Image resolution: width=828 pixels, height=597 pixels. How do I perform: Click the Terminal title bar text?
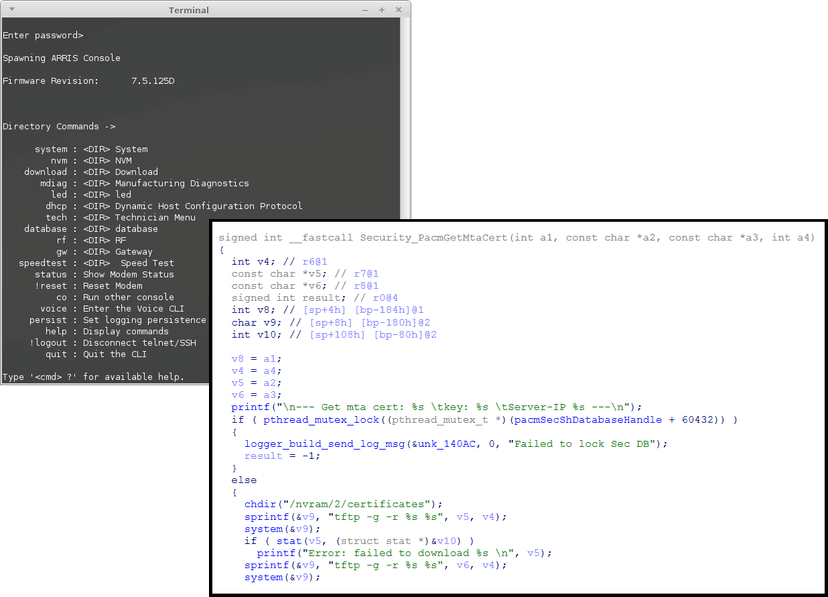click(189, 10)
